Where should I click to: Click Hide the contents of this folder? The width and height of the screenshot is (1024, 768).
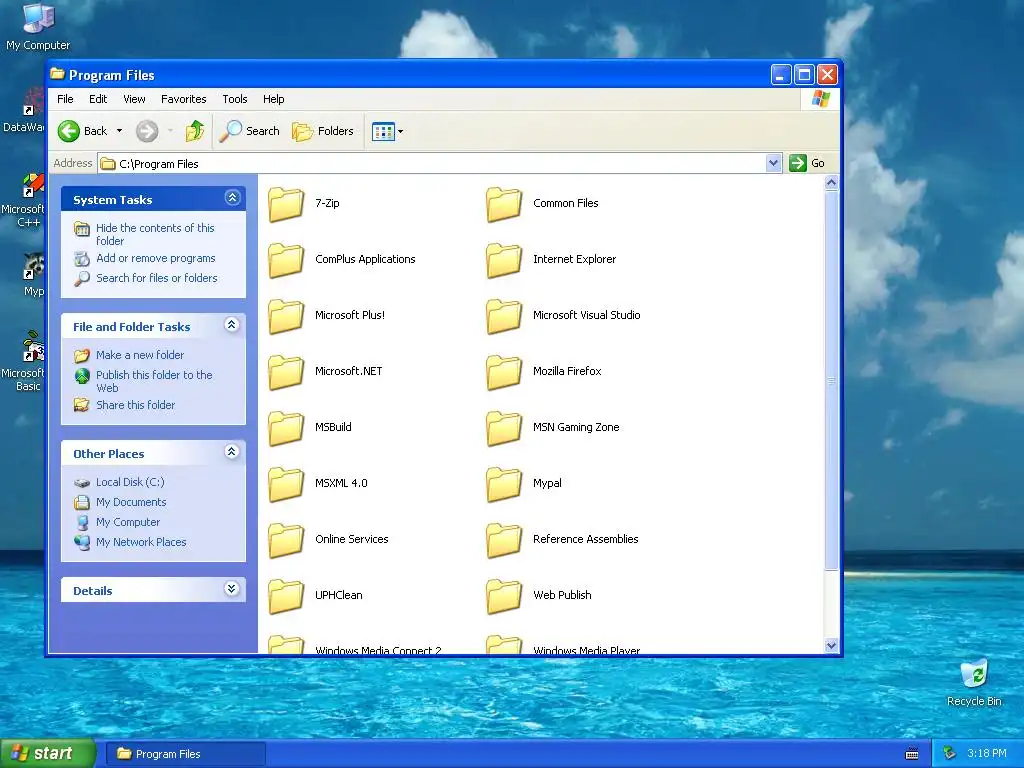[x=155, y=234]
